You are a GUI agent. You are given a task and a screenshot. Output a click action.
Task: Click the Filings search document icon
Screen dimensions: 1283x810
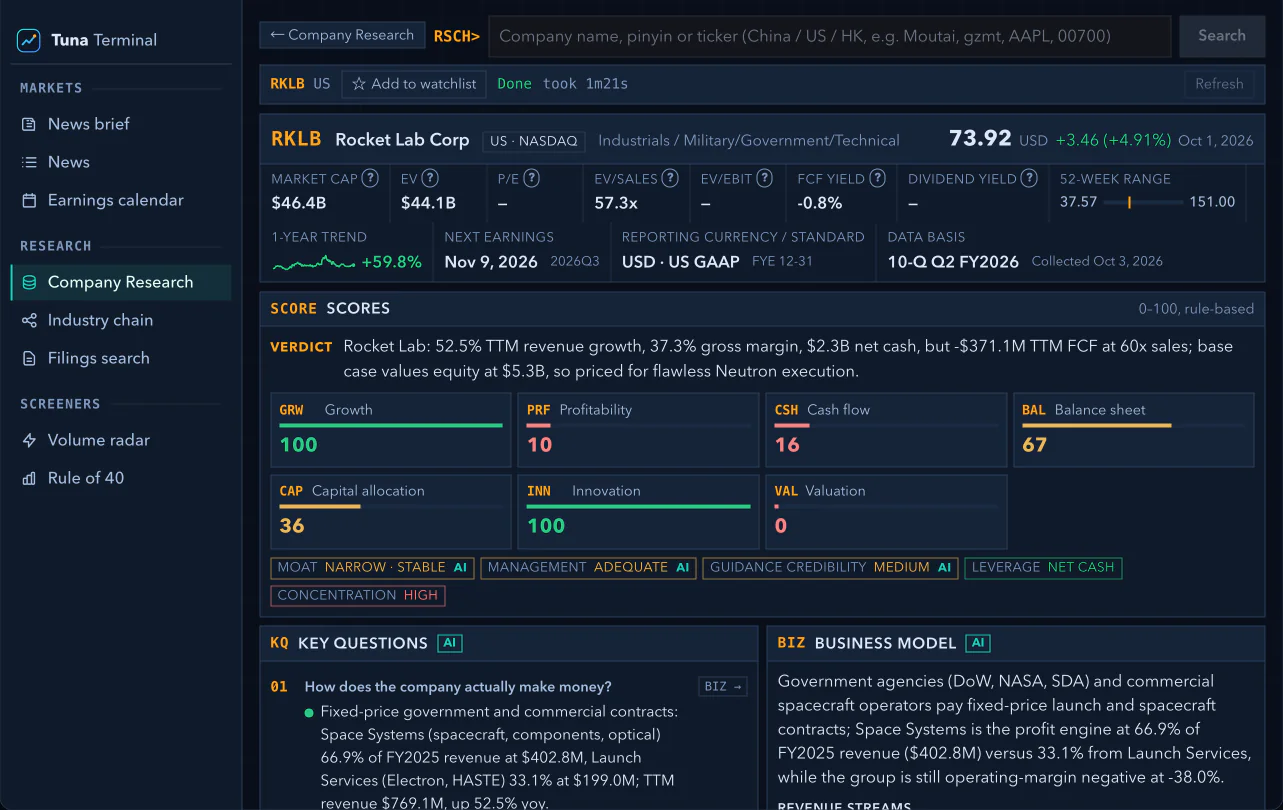[29, 358]
